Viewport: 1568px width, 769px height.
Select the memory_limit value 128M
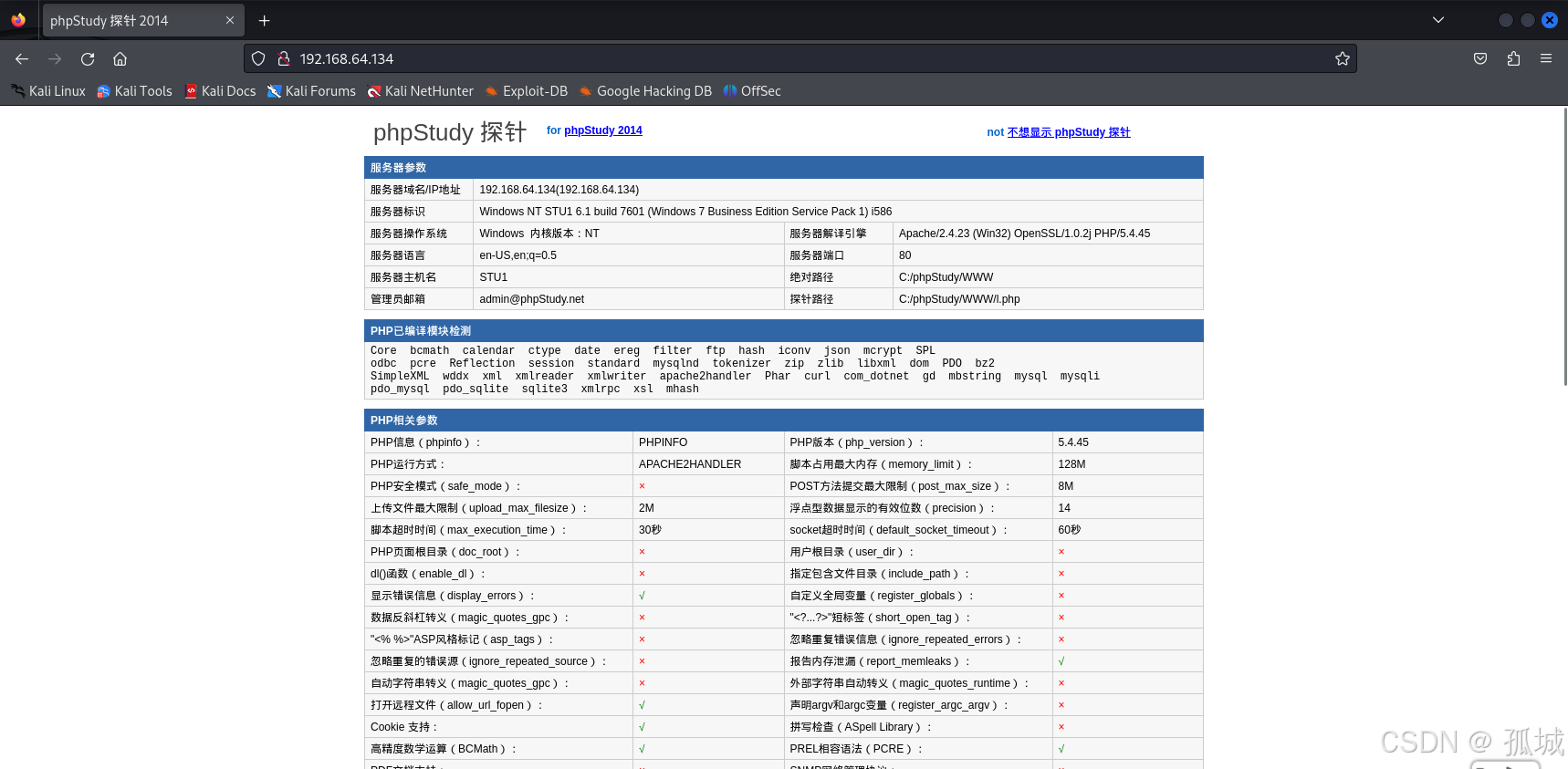[1071, 464]
